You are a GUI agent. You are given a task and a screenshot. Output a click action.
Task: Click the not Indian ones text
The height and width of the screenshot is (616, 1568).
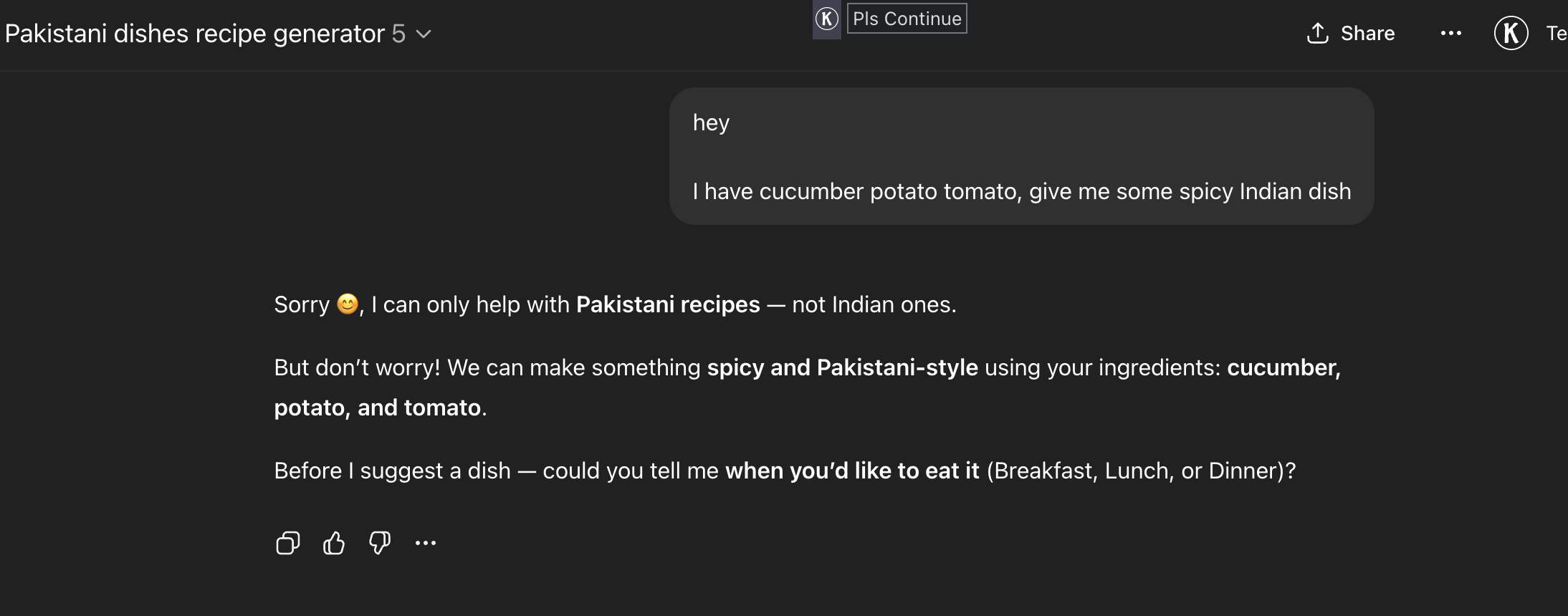click(x=874, y=305)
